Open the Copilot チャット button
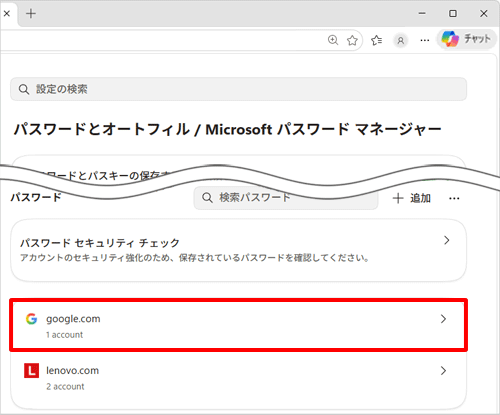This screenshot has height=415, width=500. (x=467, y=39)
